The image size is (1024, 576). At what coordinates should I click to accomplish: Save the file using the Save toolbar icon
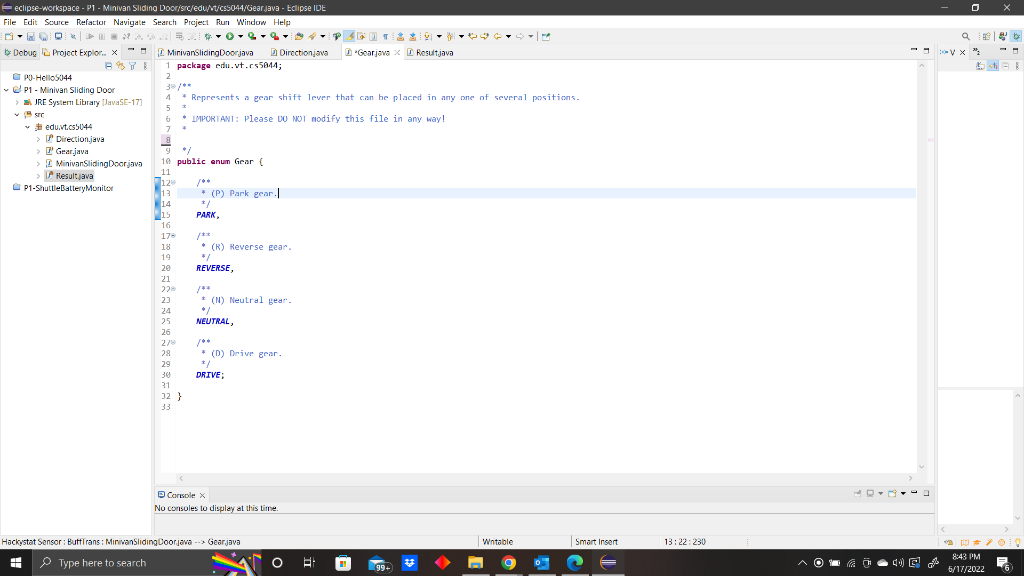pos(31,36)
